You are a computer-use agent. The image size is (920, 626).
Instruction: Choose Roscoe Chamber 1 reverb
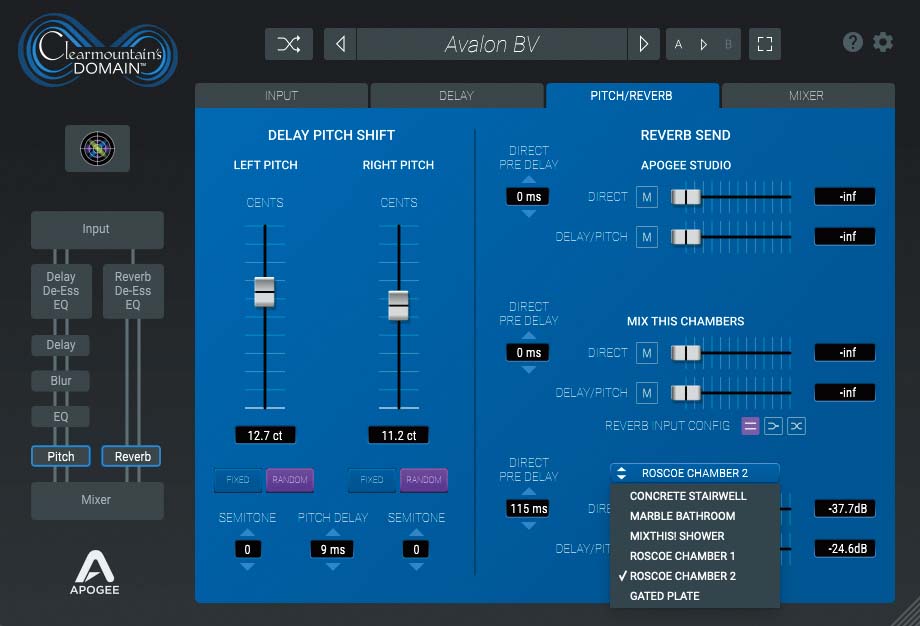(x=695, y=556)
